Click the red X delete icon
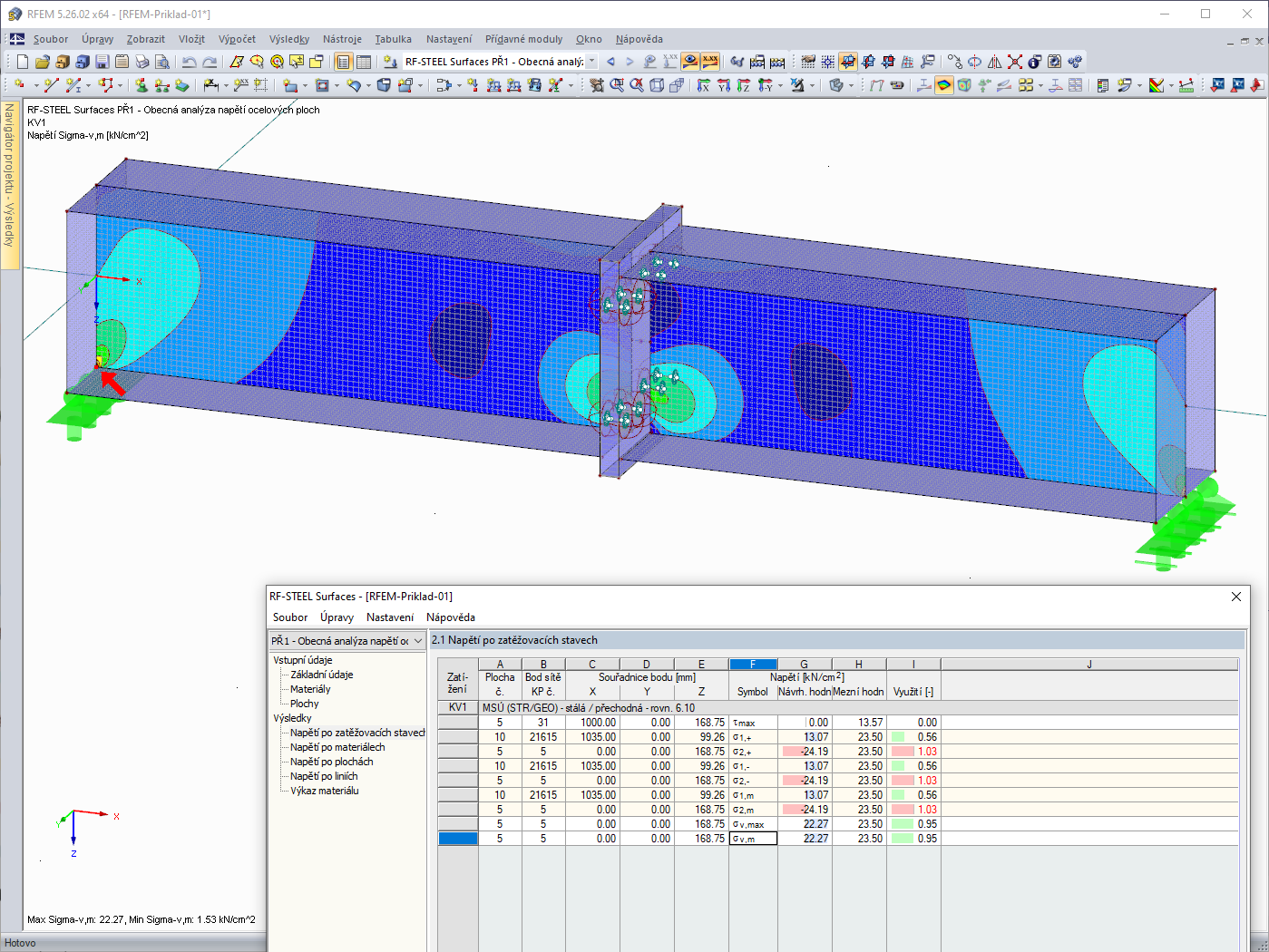Image resolution: width=1269 pixels, height=952 pixels. coord(1015,62)
